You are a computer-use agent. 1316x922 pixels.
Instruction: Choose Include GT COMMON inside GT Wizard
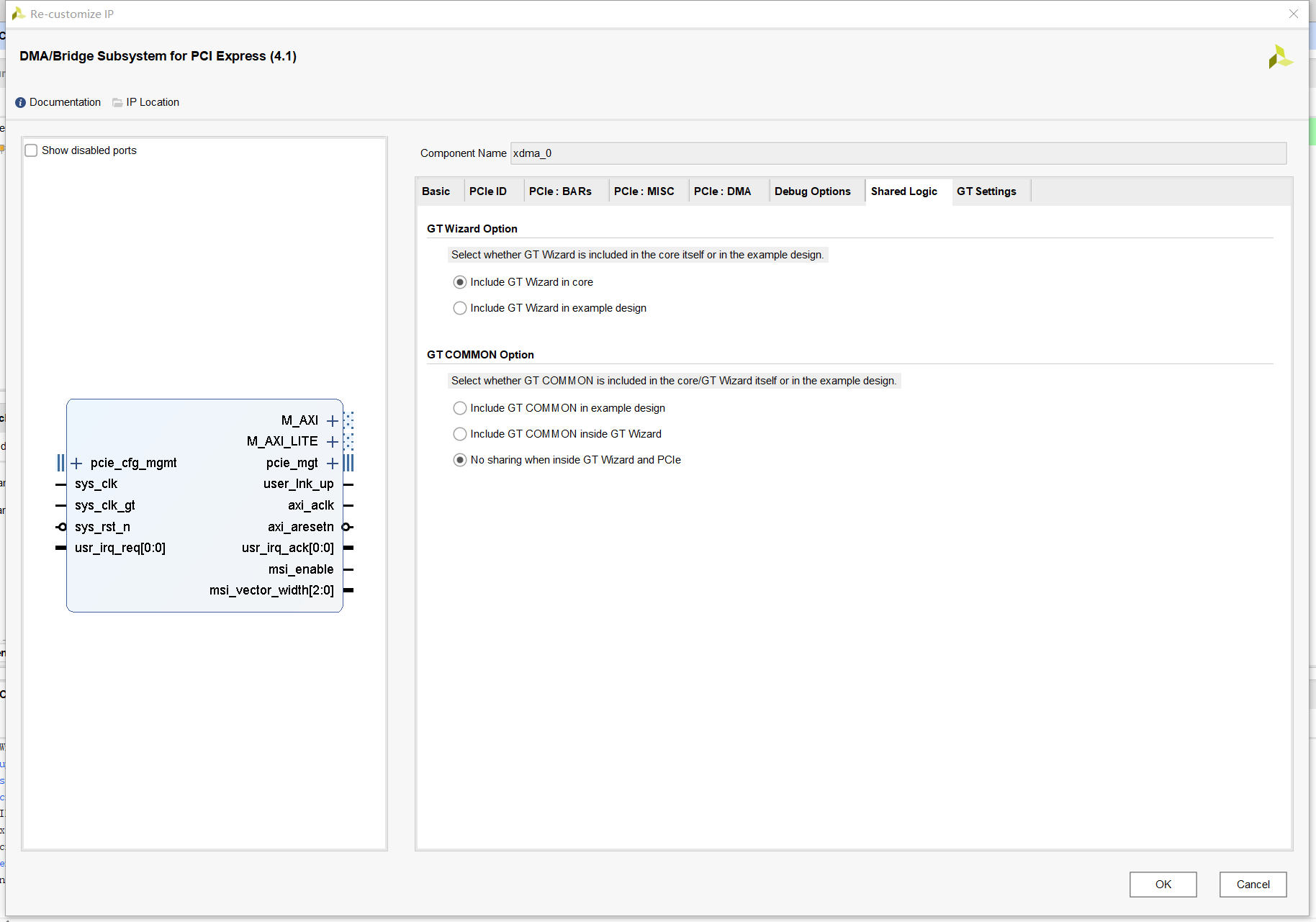tap(460, 434)
